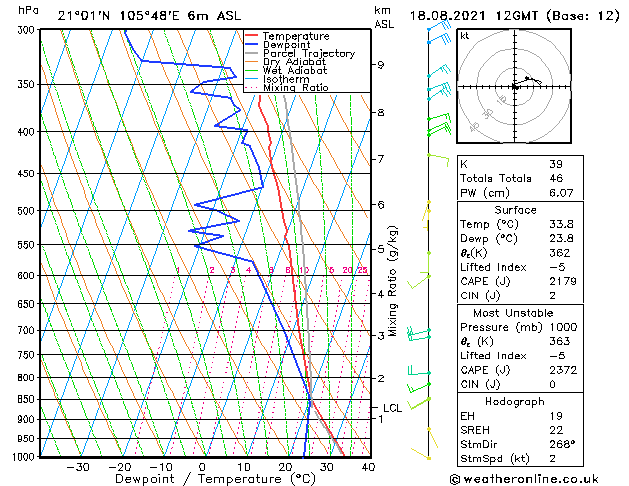Click the 900 hPa pressure label

tap(28, 419)
